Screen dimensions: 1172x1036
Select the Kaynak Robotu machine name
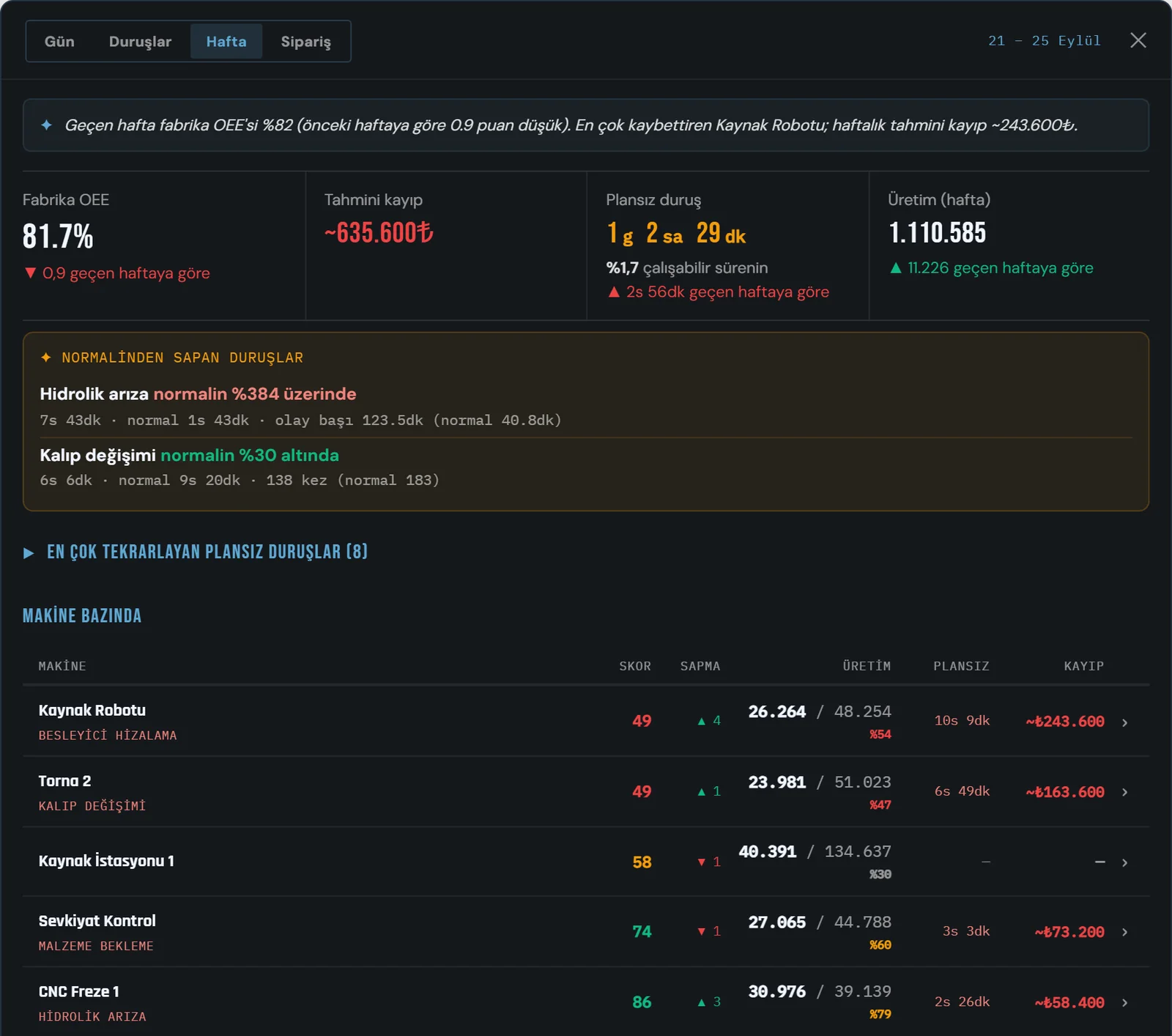coord(92,710)
